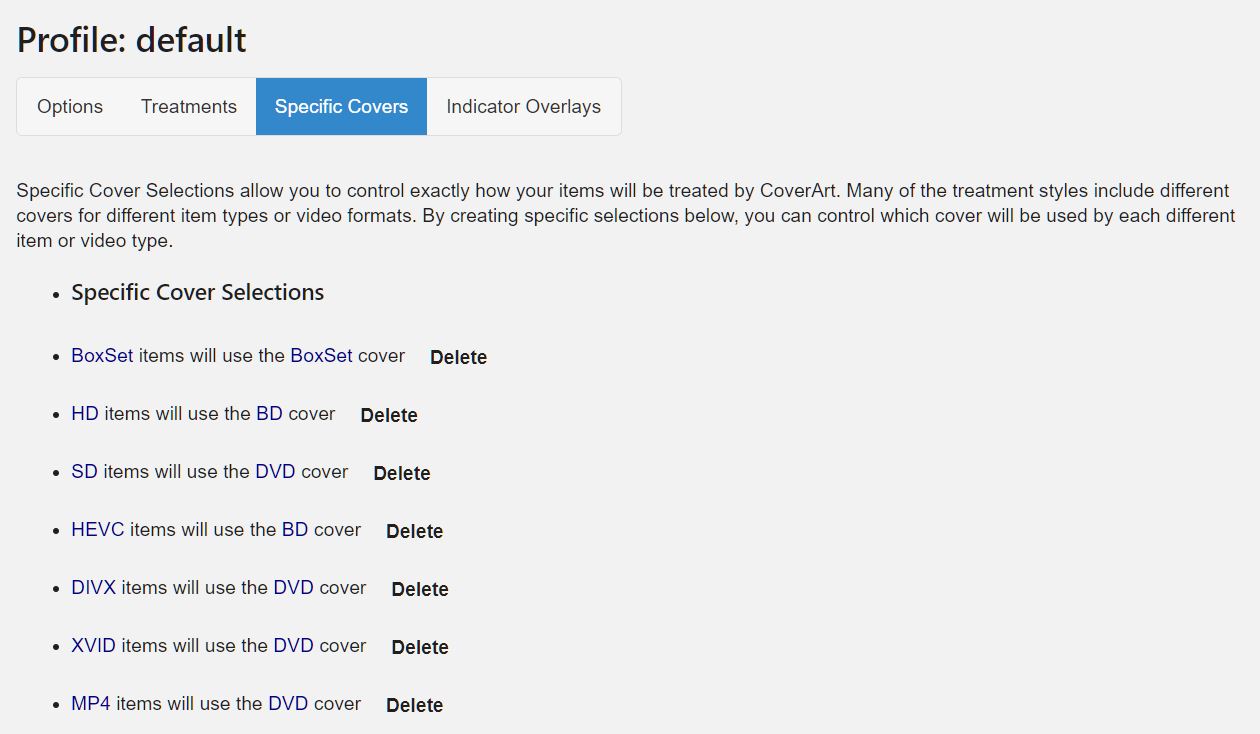1260x734 pixels.
Task: Switch to the Options tab
Action: 70,107
